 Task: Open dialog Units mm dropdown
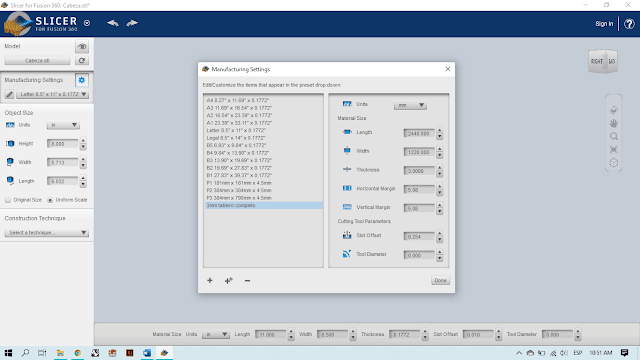click(410, 105)
